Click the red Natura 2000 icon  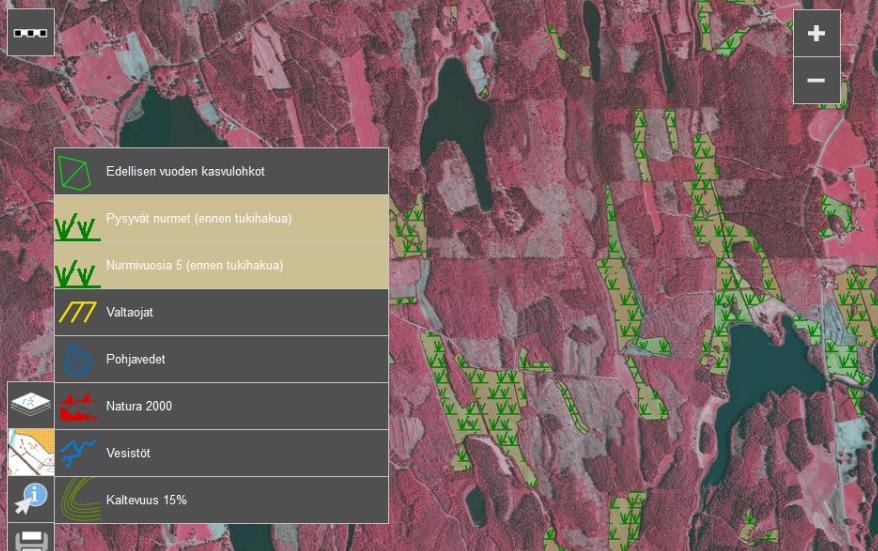coord(78,407)
